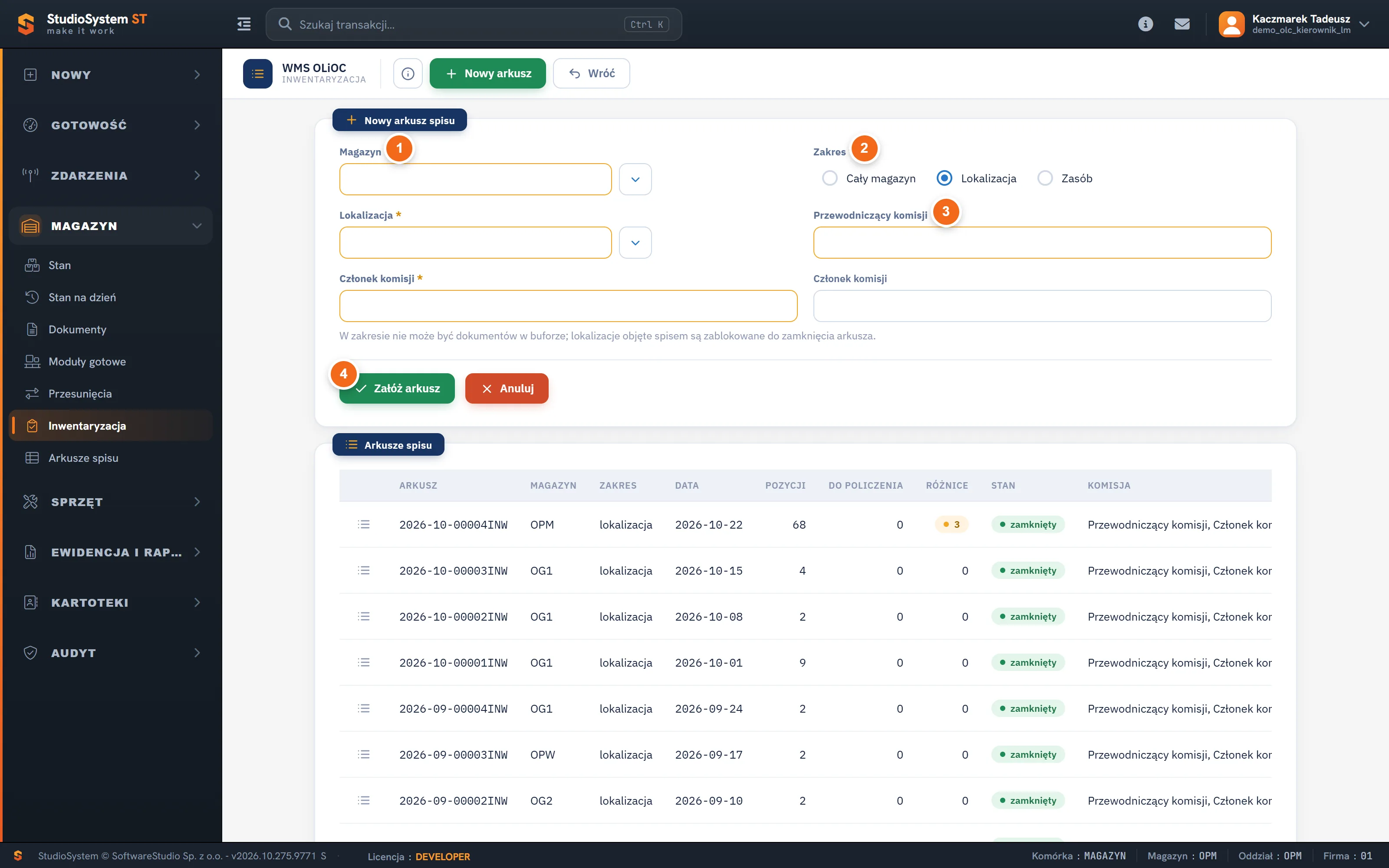The height and width of the screenshot is (868, 1389).
Task: Click the circled info button beside Nowy arkusz
Action: pos(408,73)
